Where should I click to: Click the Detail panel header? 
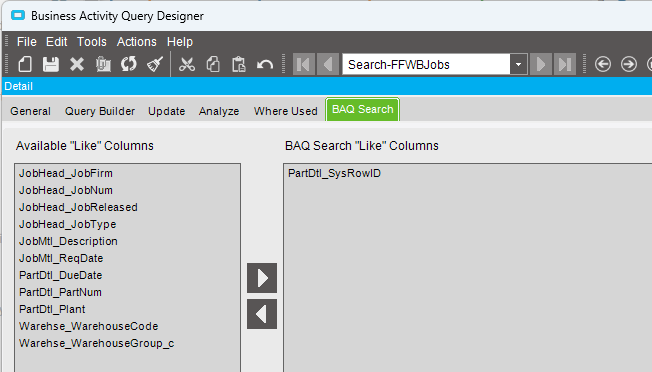tap(327, 86)
